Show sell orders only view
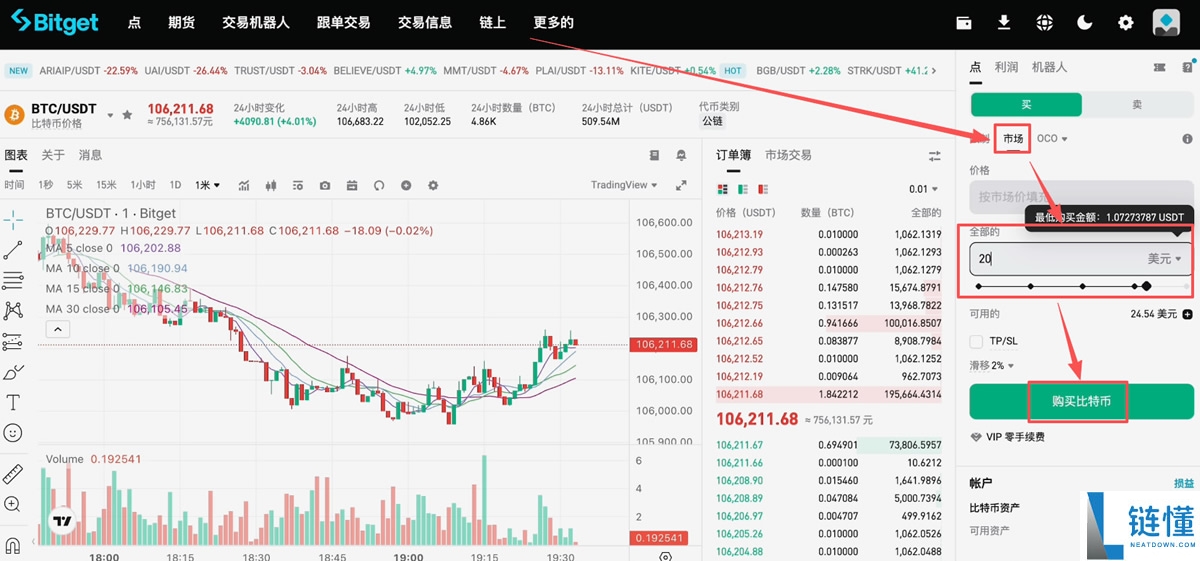1200x561 pixels. [761, 189]
